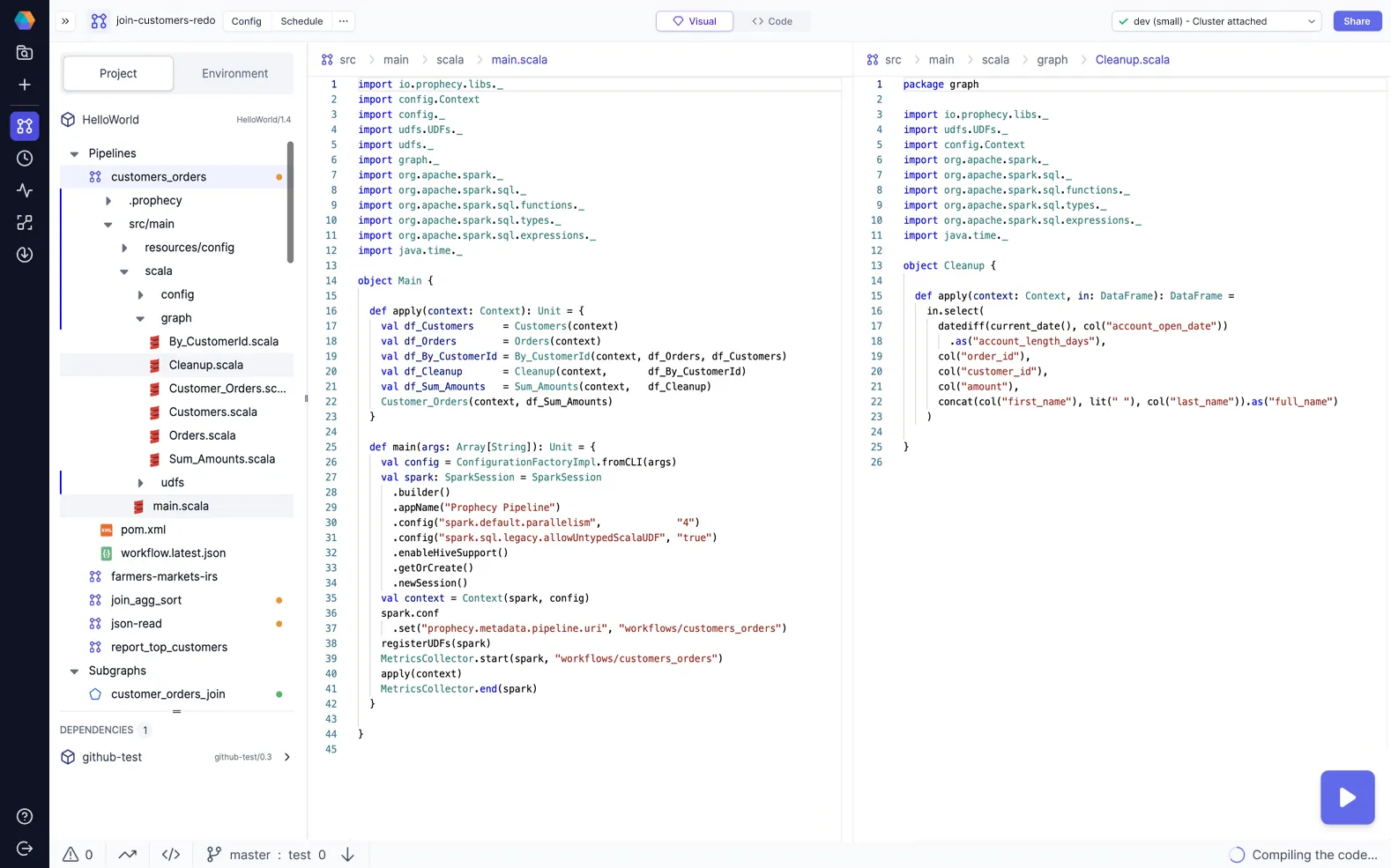
Task: Open the Schedule tab
Action: coord(301,21)
